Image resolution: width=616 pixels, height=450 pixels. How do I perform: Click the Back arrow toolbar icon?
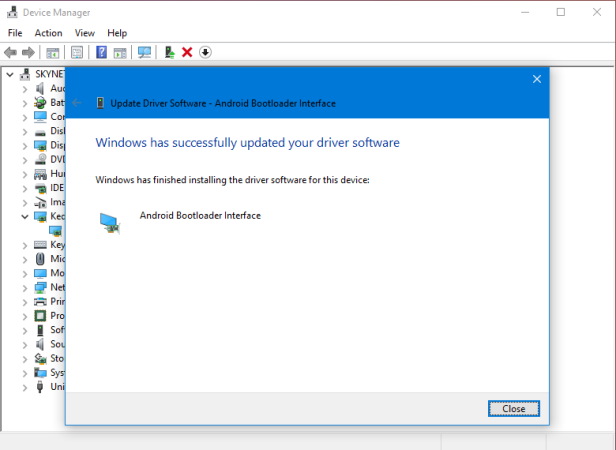(11, 52)
